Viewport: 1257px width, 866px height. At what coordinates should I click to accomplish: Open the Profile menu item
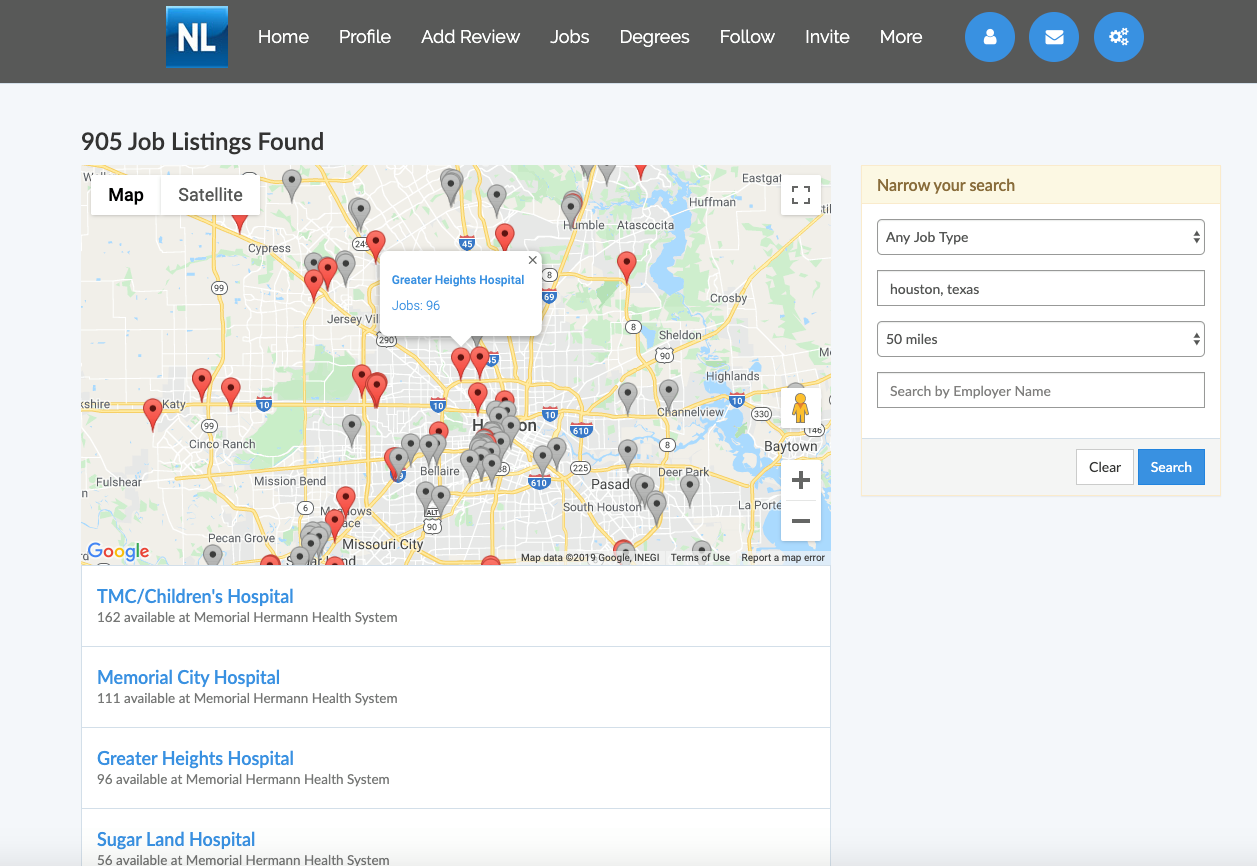365,37
